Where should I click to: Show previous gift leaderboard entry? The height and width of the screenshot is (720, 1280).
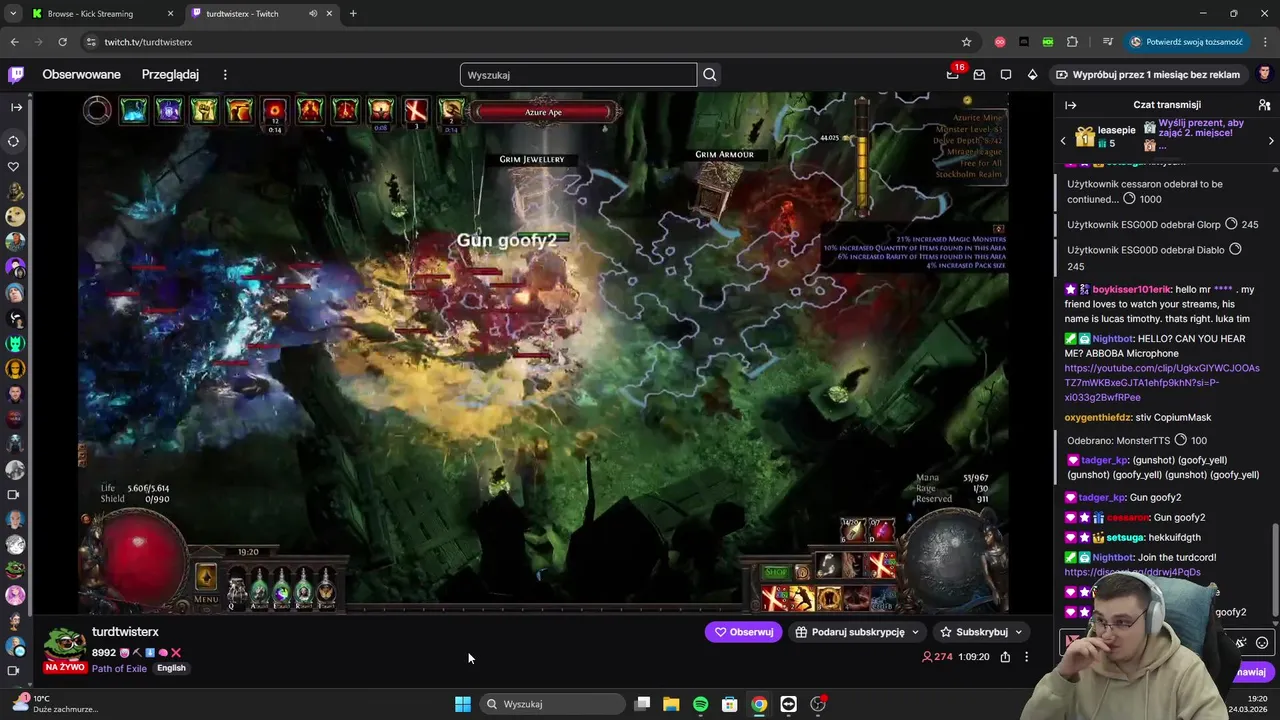[x=1063, y=141]
